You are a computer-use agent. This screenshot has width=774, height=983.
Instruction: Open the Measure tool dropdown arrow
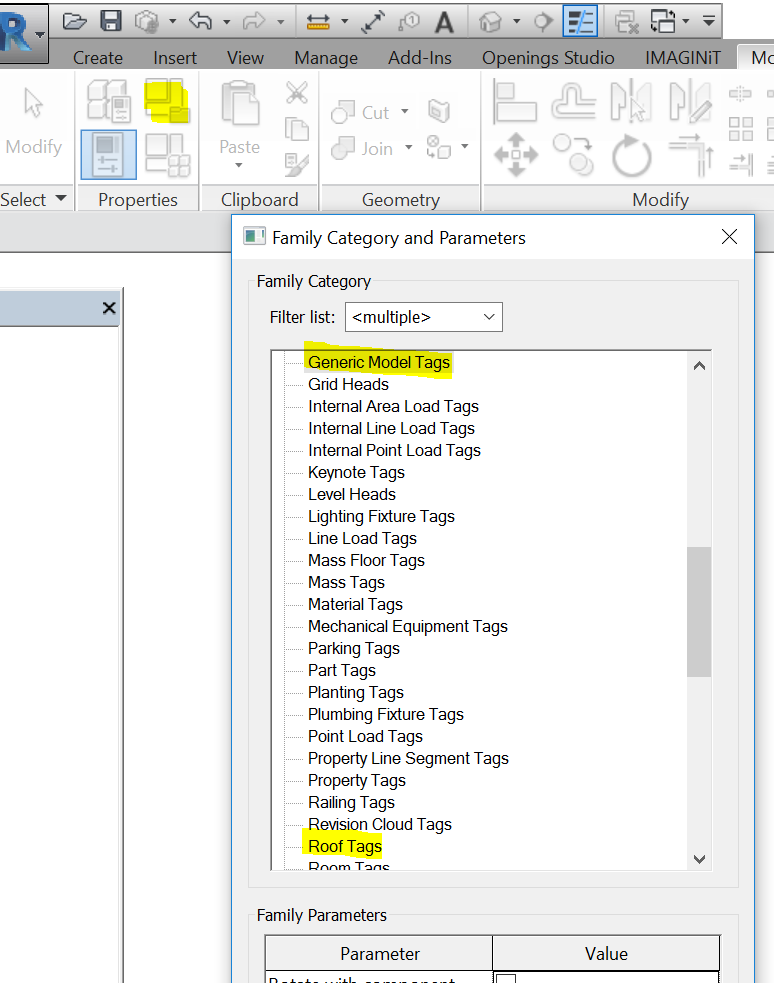tap(344, 22)
